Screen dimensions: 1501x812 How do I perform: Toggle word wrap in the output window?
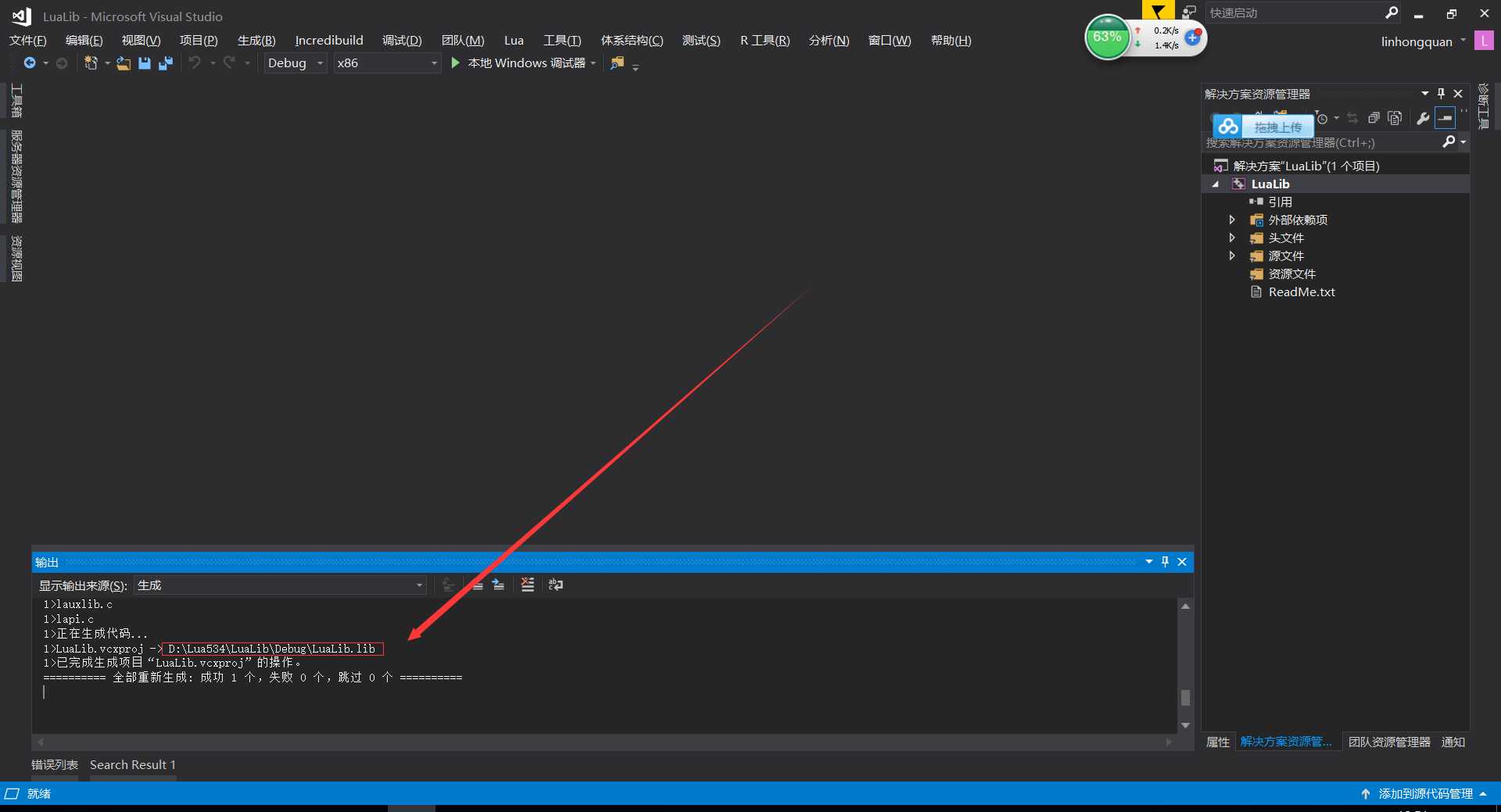[556, 585]
